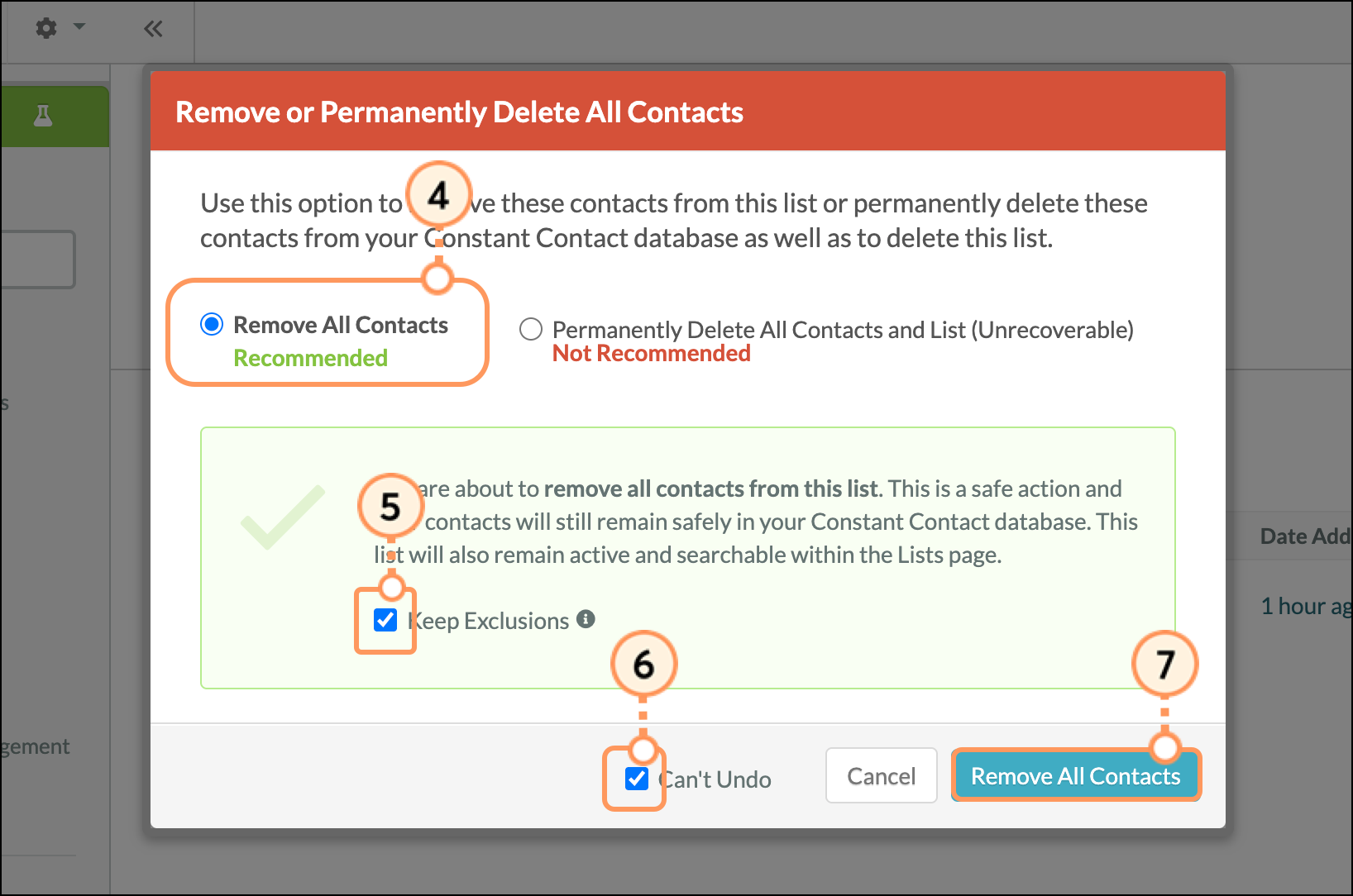This screenshot has height=896, width=1353.
Task: Open the green flask icon tab
Action: (x=43, y=116)
